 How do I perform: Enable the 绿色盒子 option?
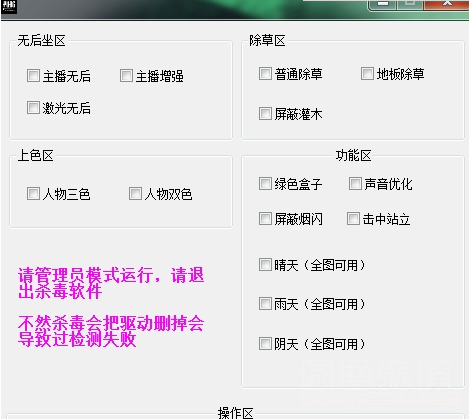[x=265, y=184]
